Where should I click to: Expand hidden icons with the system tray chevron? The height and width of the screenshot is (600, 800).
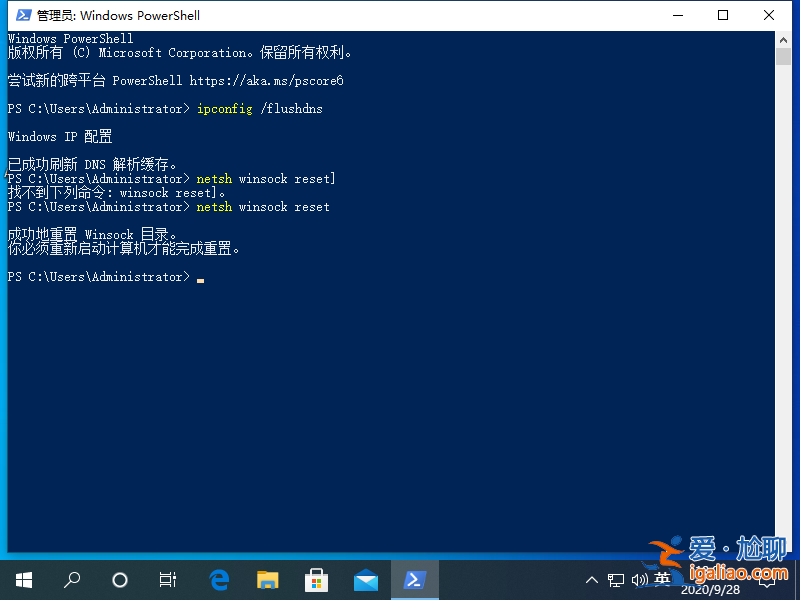(x=593, y=579)
